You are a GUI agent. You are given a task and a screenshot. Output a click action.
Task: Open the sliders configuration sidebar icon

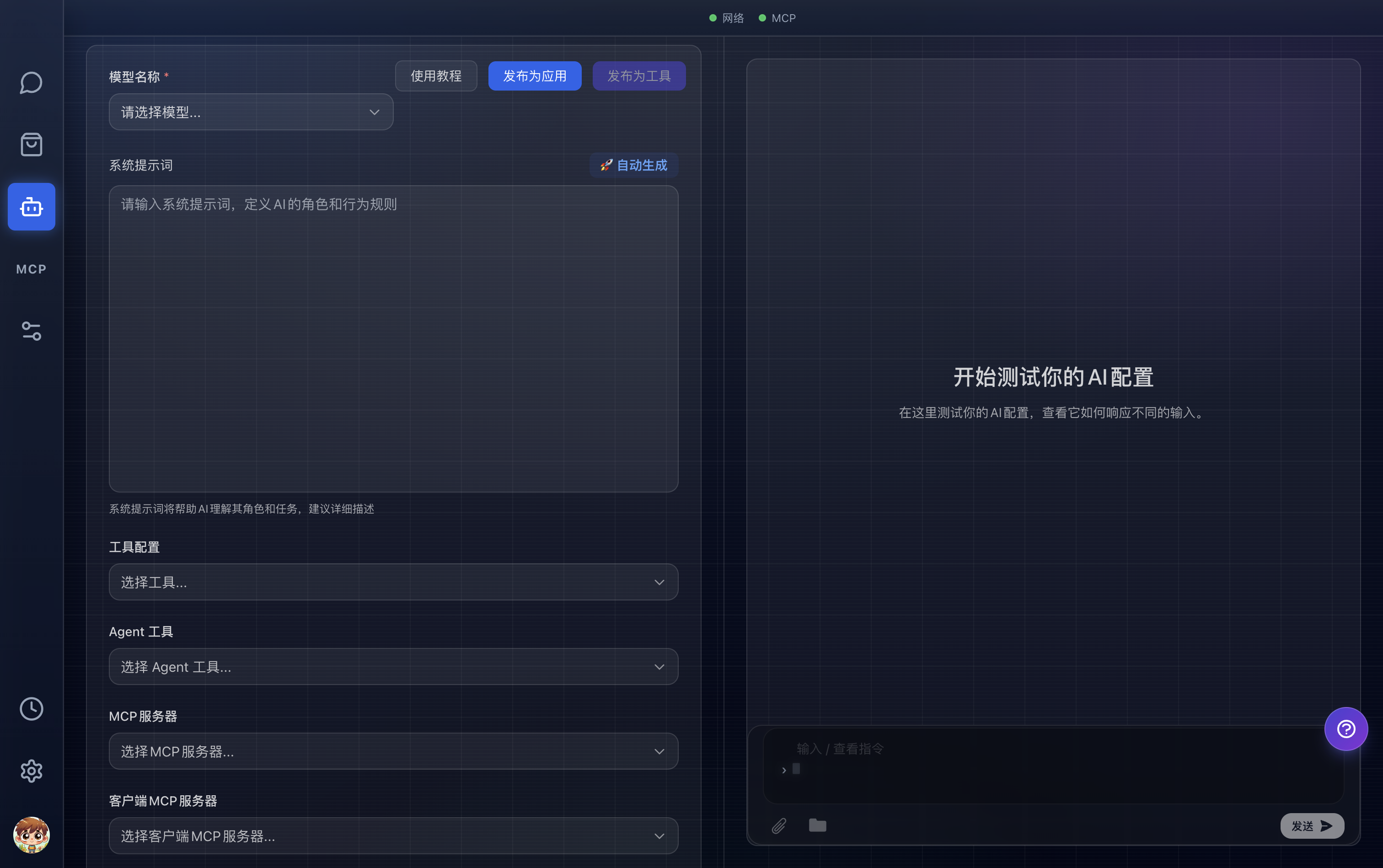[31, 331]
